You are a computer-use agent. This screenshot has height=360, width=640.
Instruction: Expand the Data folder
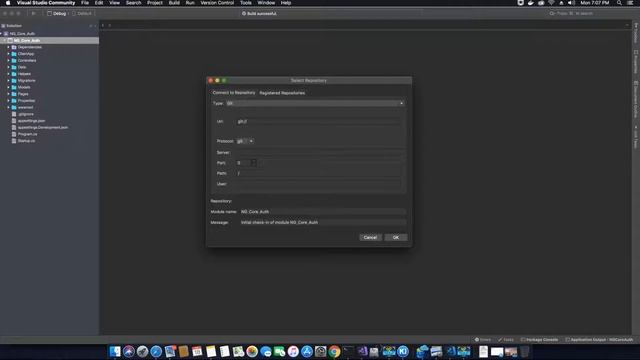(8, 67)
